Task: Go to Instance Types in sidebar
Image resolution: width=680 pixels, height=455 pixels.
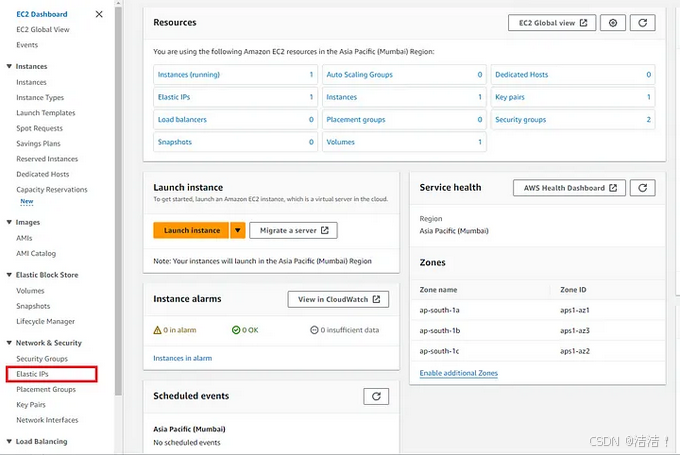Action: pyautogui.click(x=40, y=98)
